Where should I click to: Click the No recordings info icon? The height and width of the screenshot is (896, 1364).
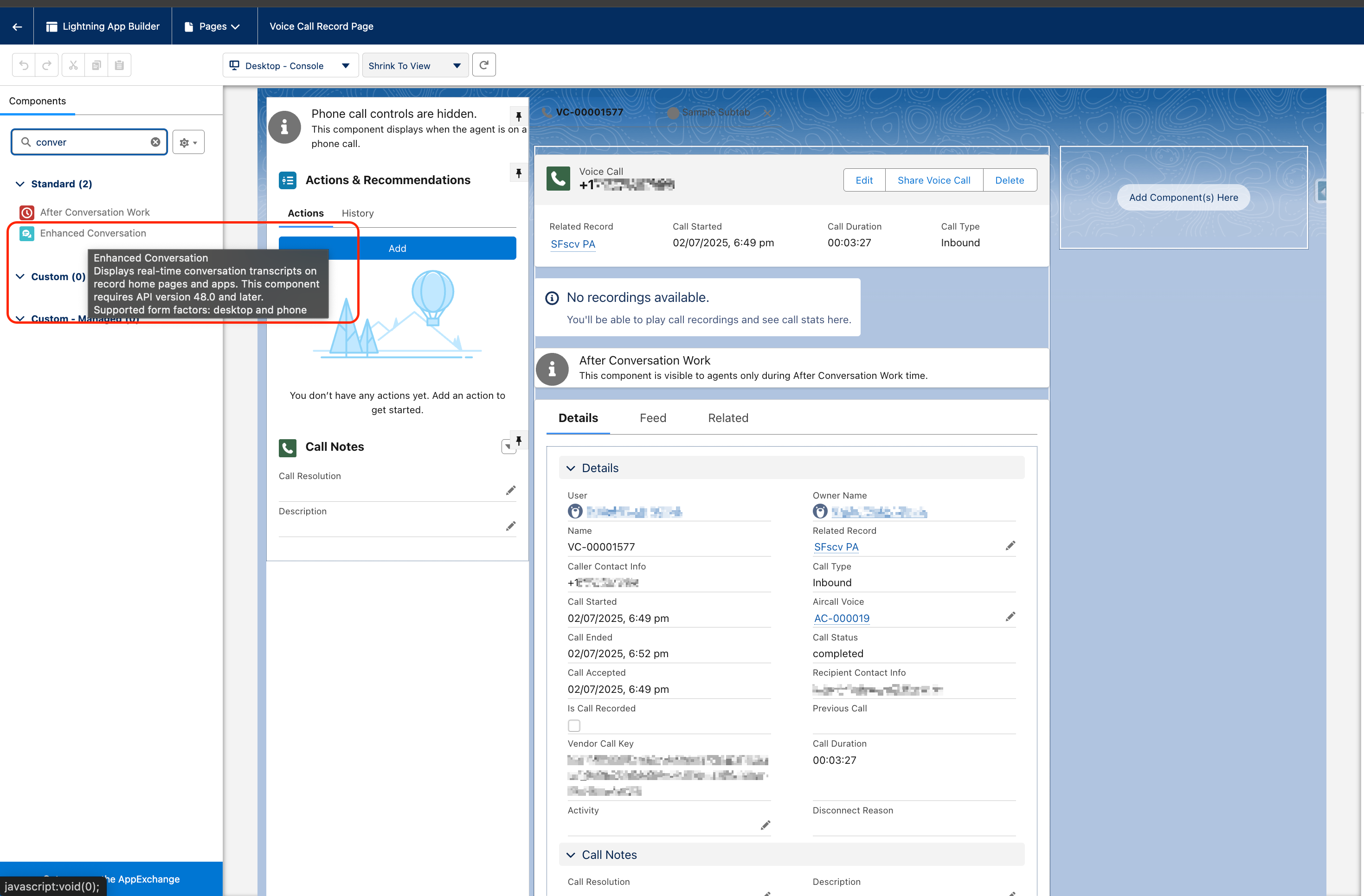pos(552,298)
